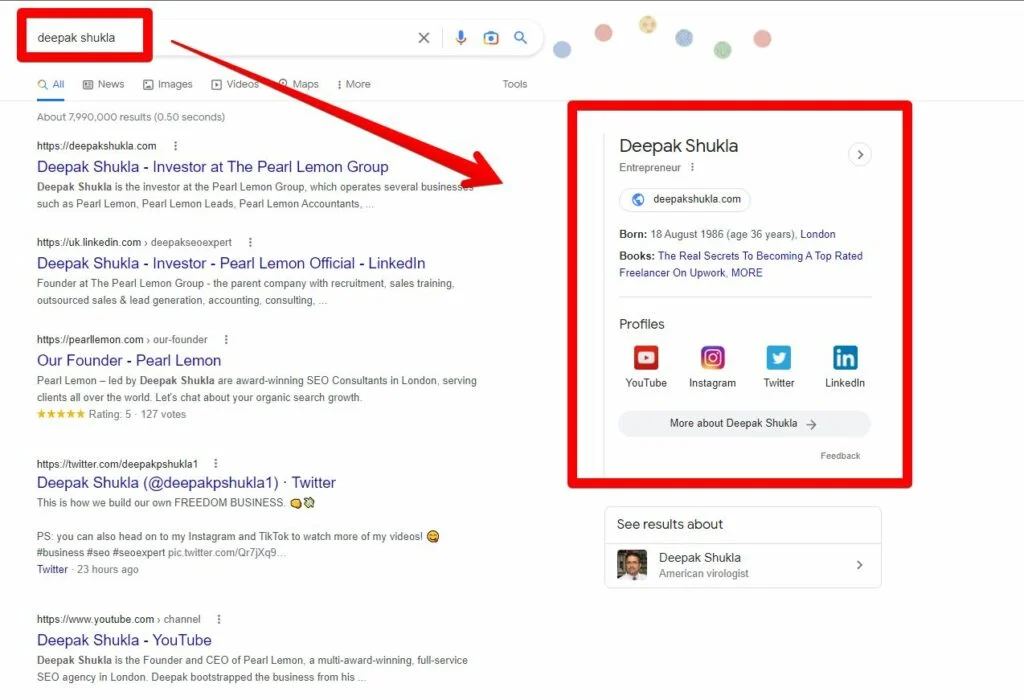Open the Twitter profile icon
Viewport: 1024px width, 700px height.
(x=778, y=358)
